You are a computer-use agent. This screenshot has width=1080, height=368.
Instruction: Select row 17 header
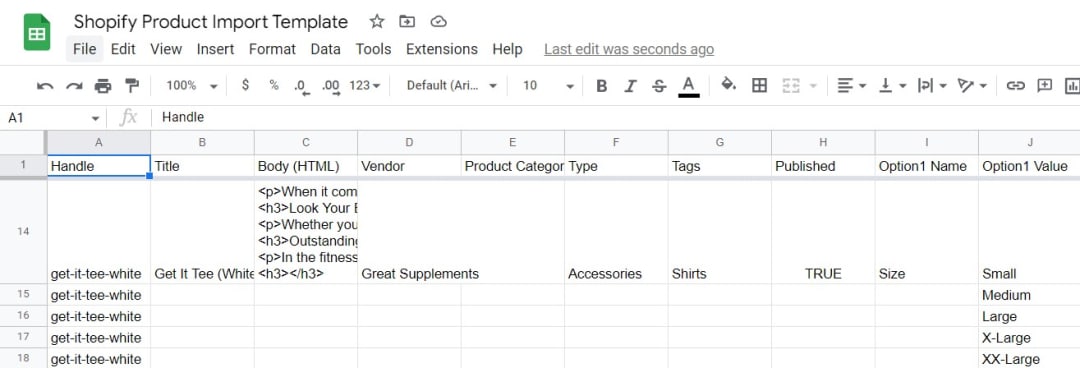(x=23, y=338)
